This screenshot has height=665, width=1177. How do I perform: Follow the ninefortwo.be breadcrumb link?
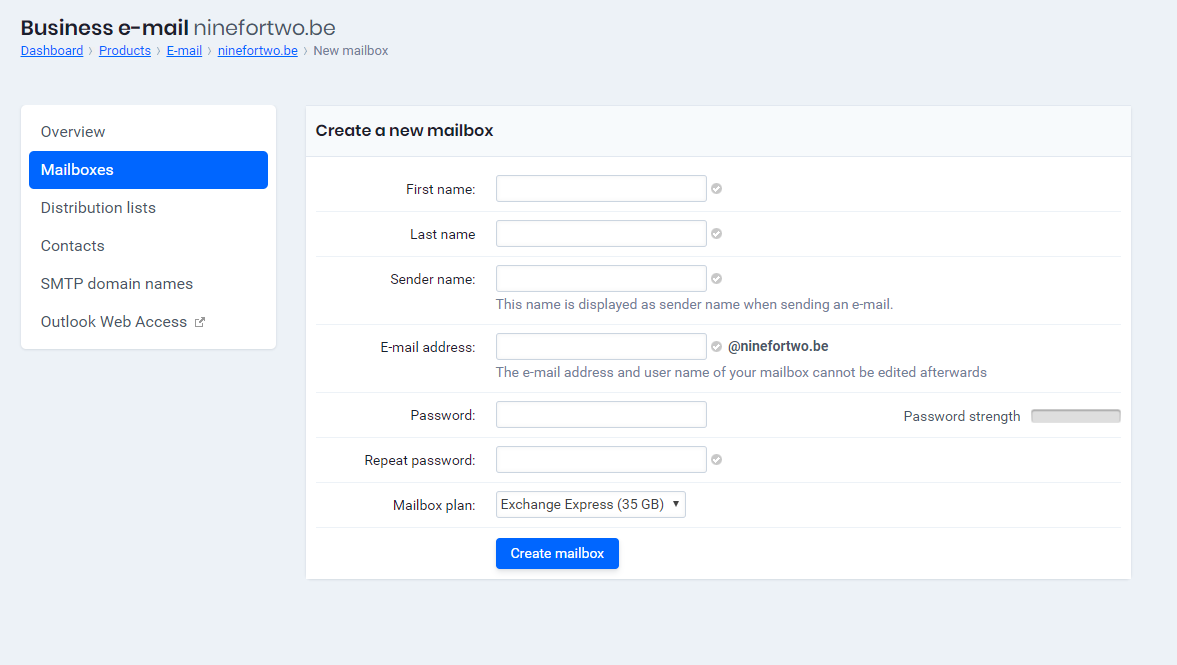[x=257, y=50]
